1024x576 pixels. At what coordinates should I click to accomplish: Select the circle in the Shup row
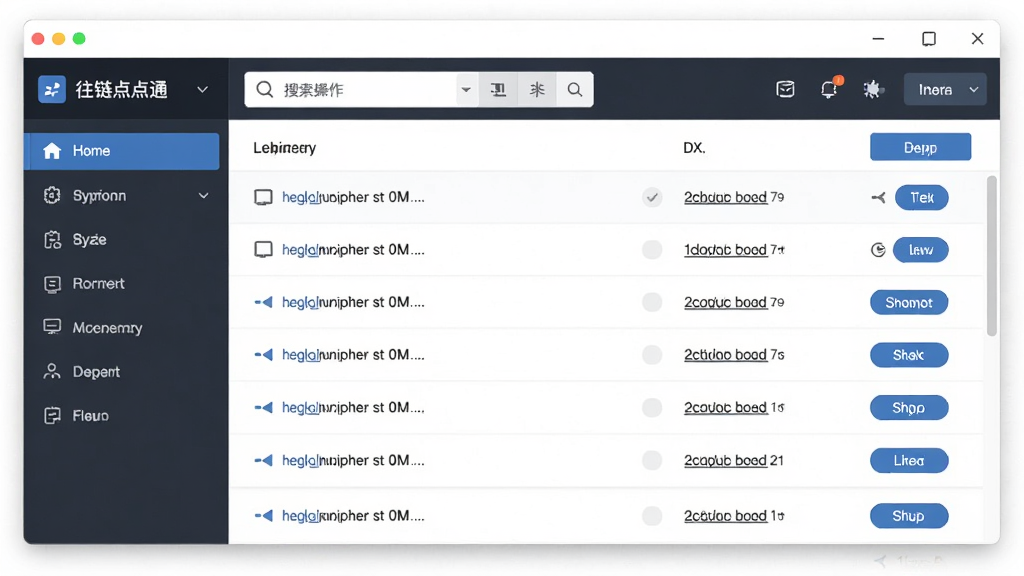point(652,516)
